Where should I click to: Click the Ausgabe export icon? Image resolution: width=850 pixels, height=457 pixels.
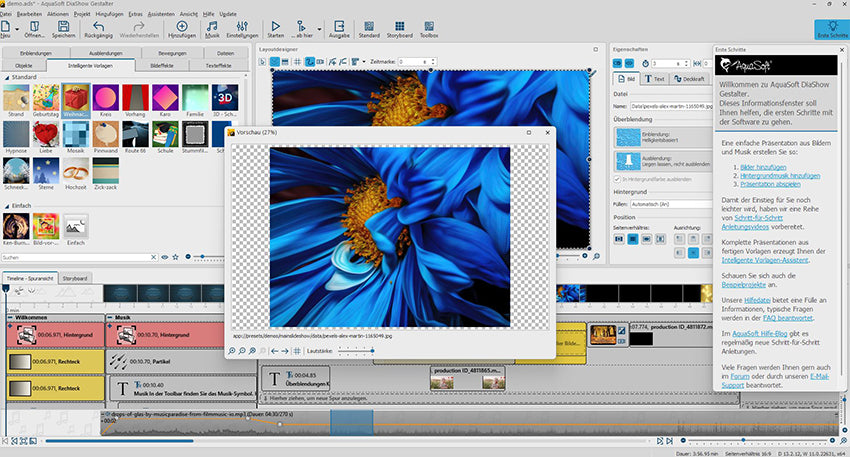tap(339, 27)
